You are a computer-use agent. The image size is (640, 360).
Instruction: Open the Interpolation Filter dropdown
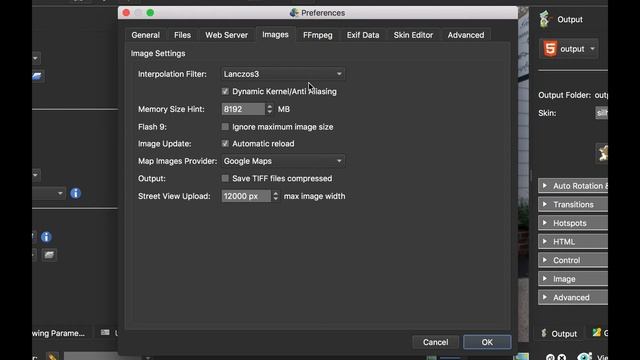pos(283,74)
